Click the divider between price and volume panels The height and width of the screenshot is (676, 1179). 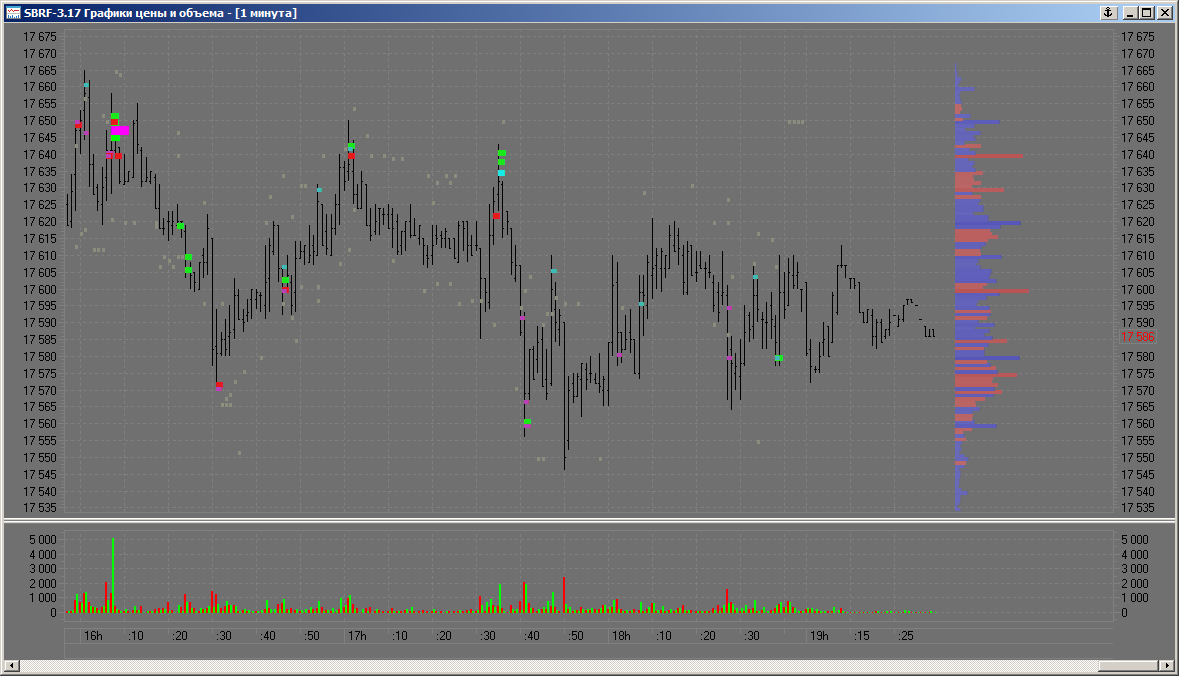pos(589,521)
